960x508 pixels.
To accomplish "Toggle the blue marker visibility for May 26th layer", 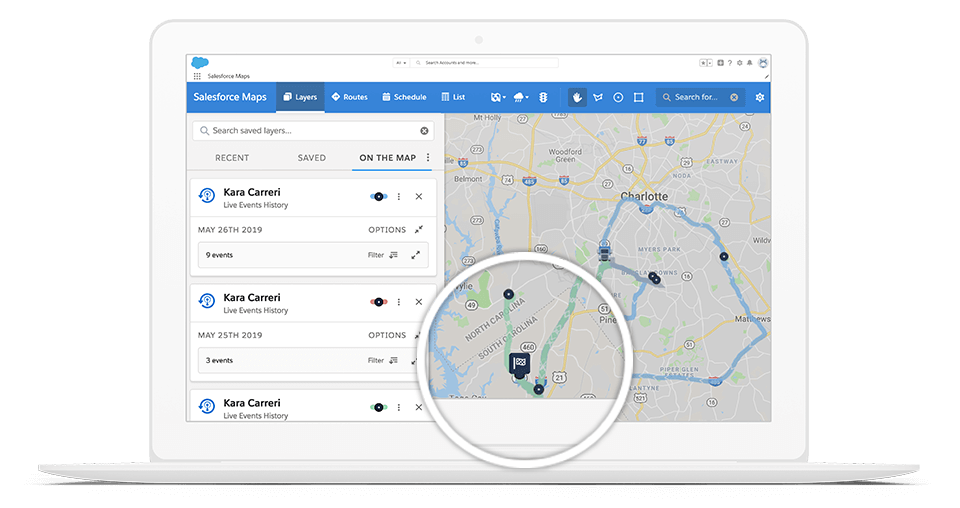I will (x=379, y=196).
